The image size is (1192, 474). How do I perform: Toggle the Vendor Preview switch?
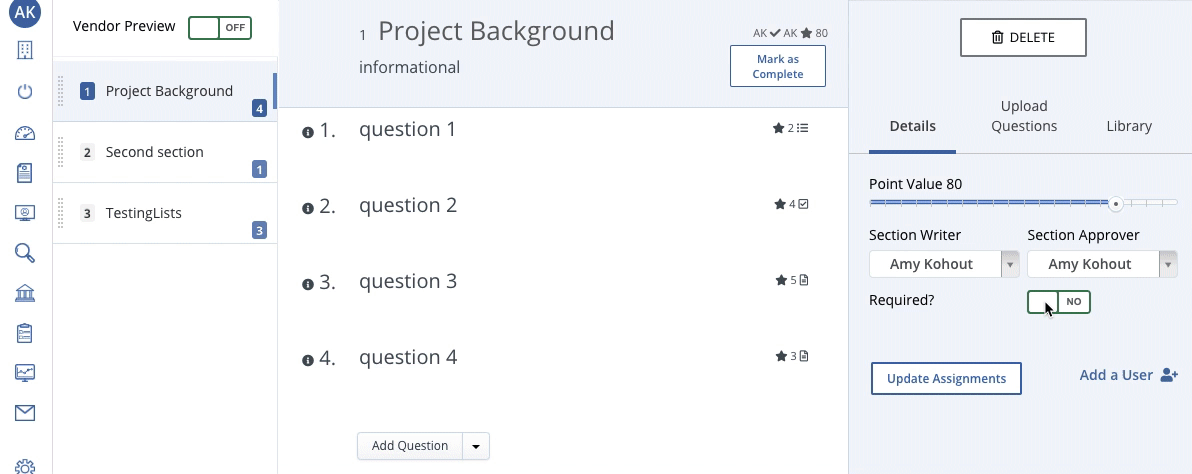(x=220, y=28)
